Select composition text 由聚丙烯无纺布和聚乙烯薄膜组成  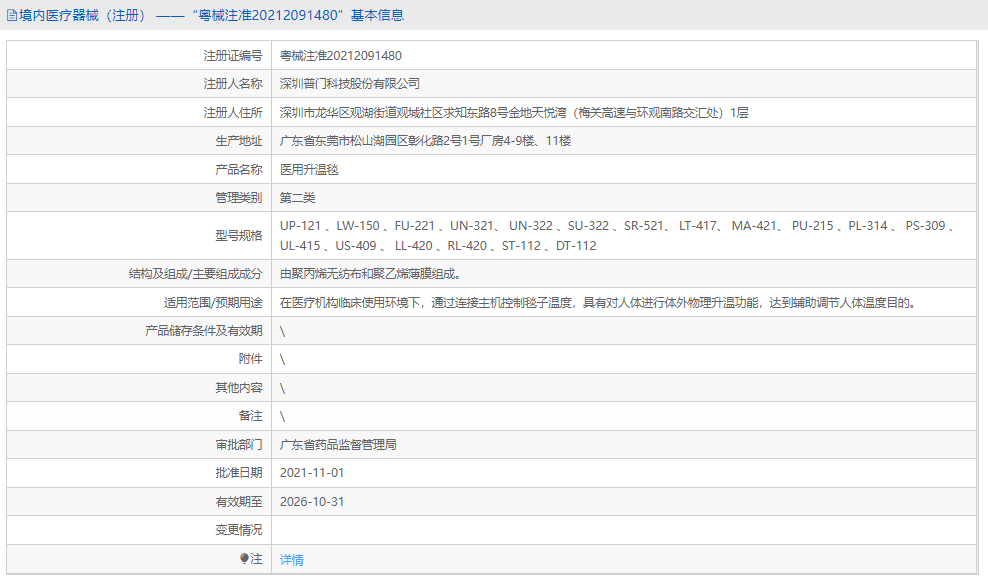click(370, 274)
